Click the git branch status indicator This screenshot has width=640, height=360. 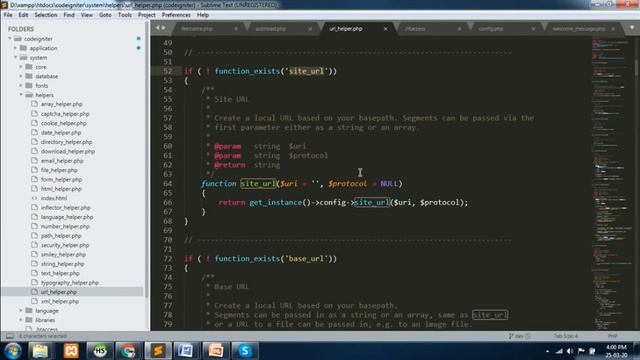pyautogui.click(x=519, y=336)
